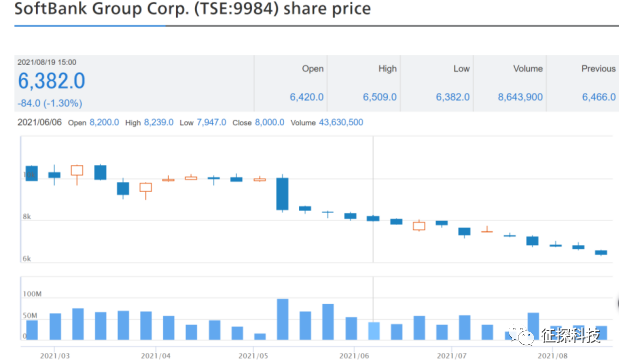This screenshot has width=620, height=363.
Task: Click the Previous column header label
Action: pos(598,69)
